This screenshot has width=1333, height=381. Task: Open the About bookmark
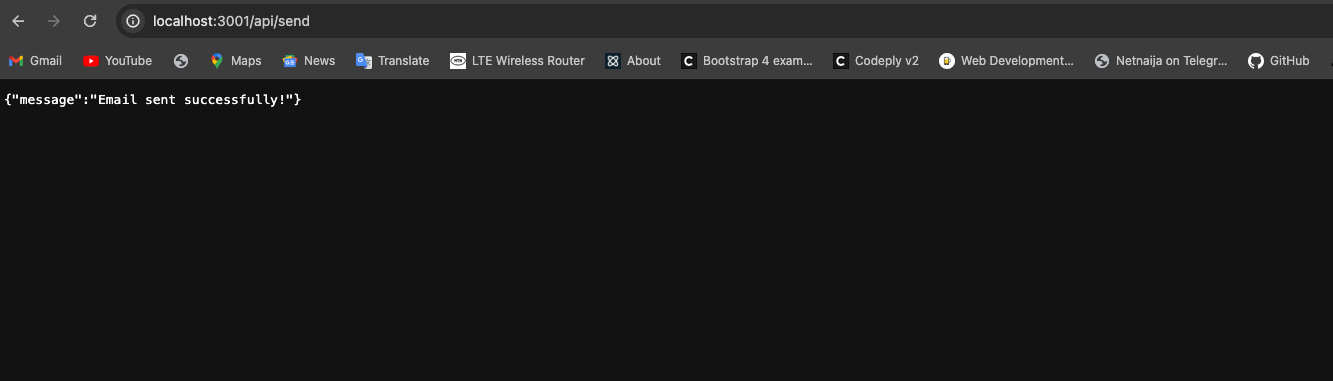633,61
